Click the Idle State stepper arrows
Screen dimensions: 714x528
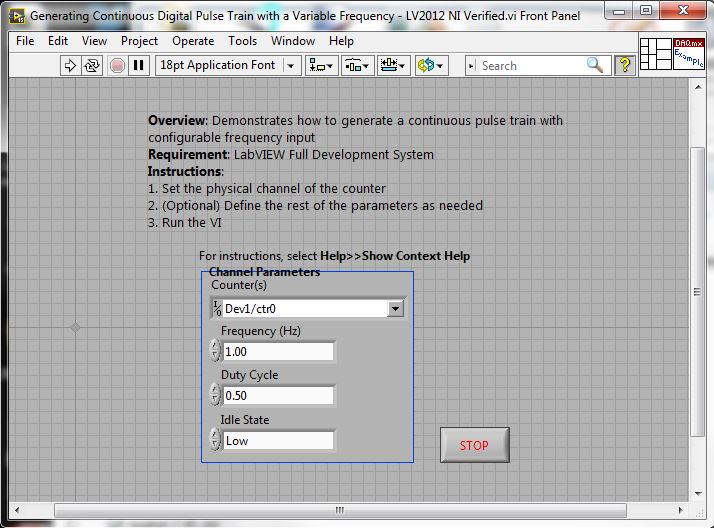pos(215,440)
